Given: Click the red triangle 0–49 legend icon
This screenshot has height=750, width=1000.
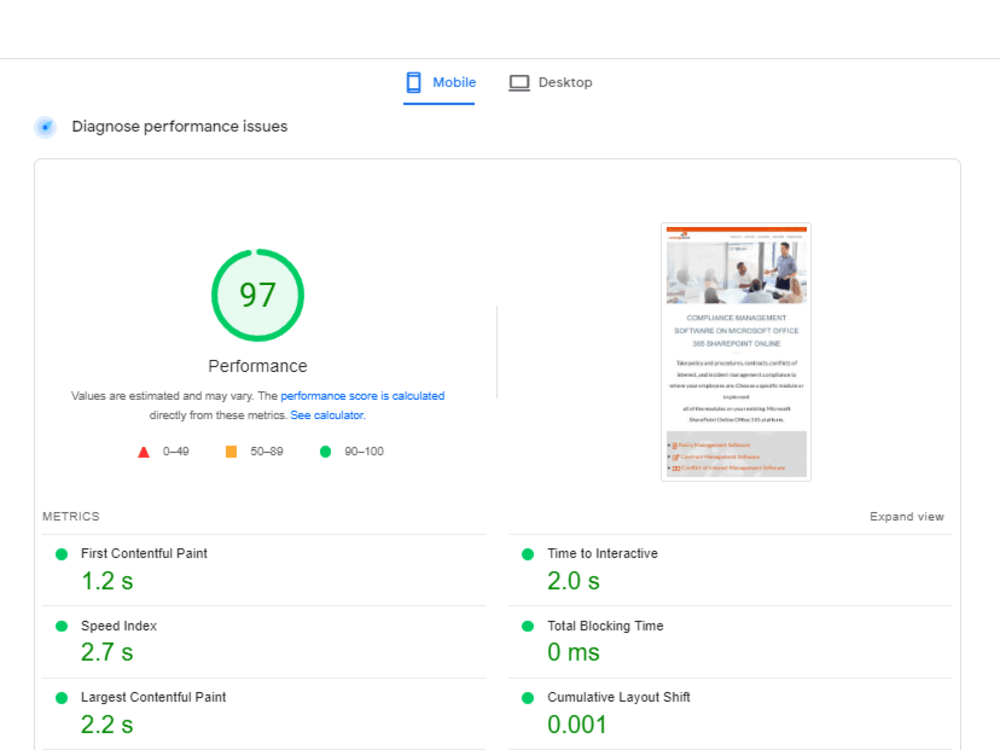Looking at the screenshot, I should pyautogui.click(x=143, y=452).
